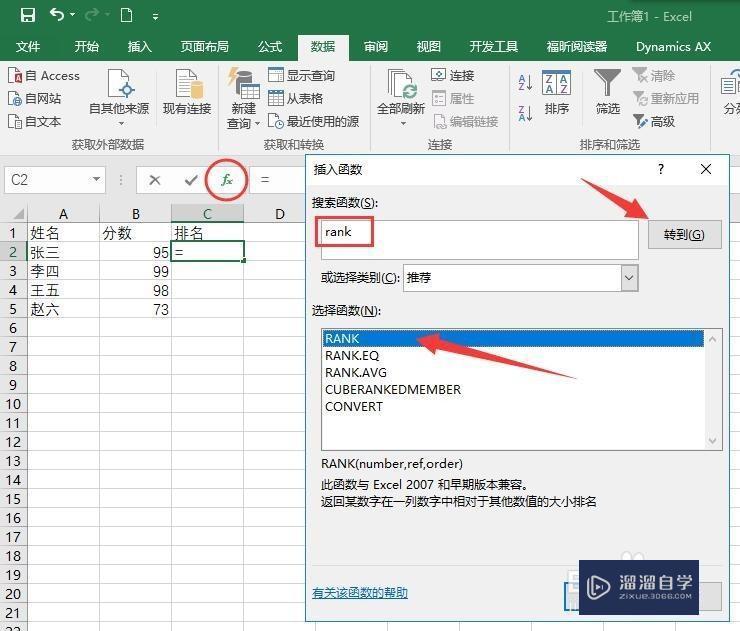Import data 自网站

click(34, 98)
